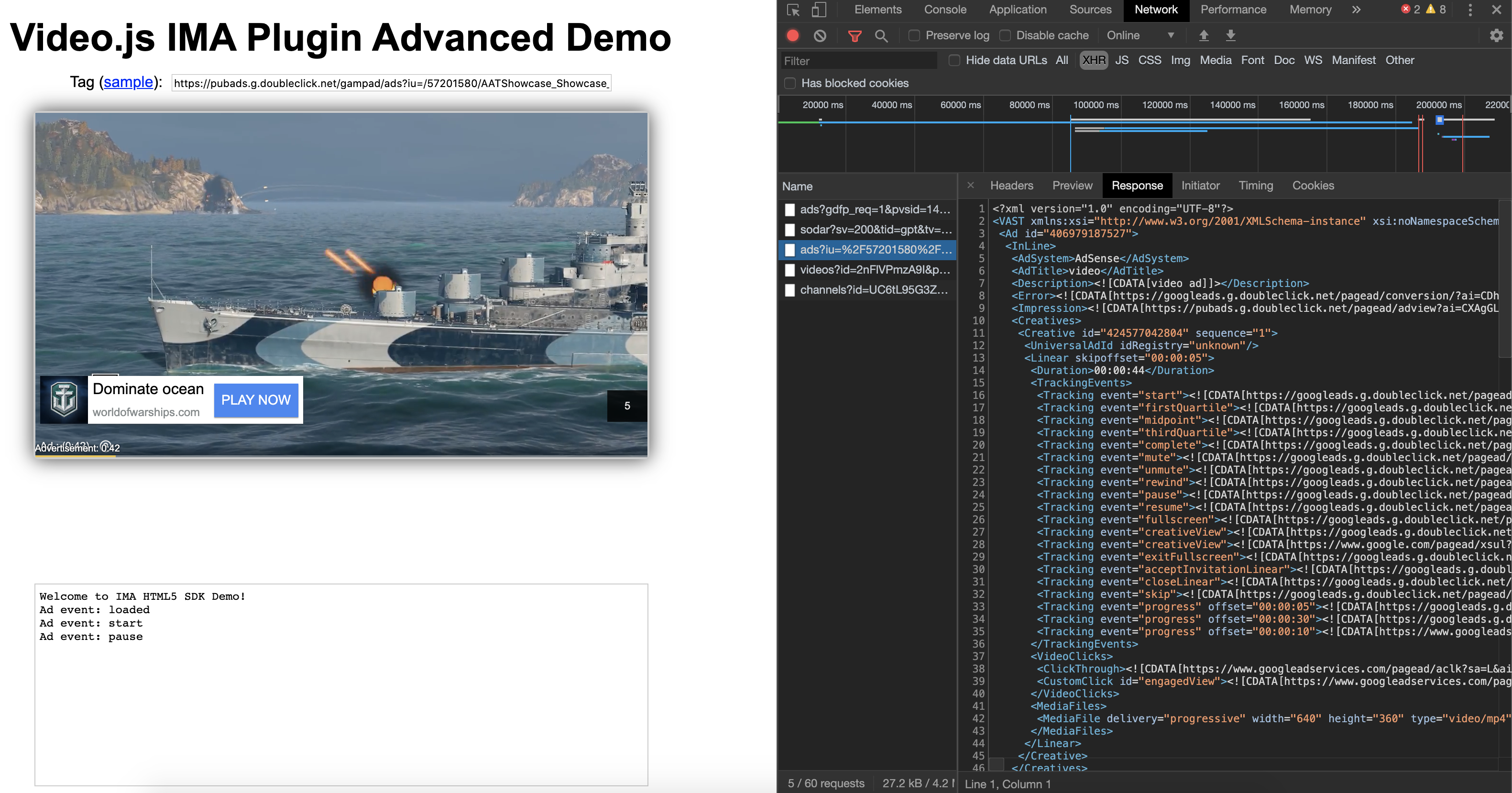Check the Disable cache option
1512x793 pixels.
[x=1005, y=35]
